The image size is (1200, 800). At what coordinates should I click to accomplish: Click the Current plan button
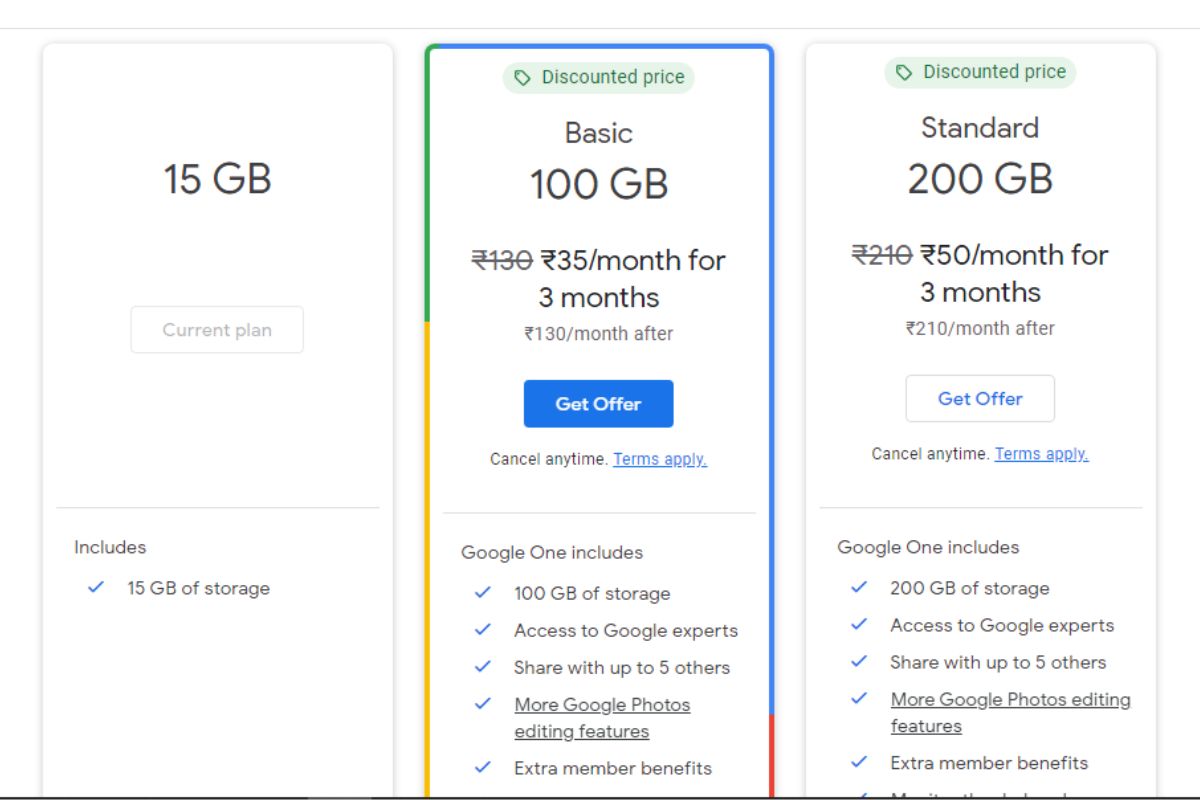[216, 329]
